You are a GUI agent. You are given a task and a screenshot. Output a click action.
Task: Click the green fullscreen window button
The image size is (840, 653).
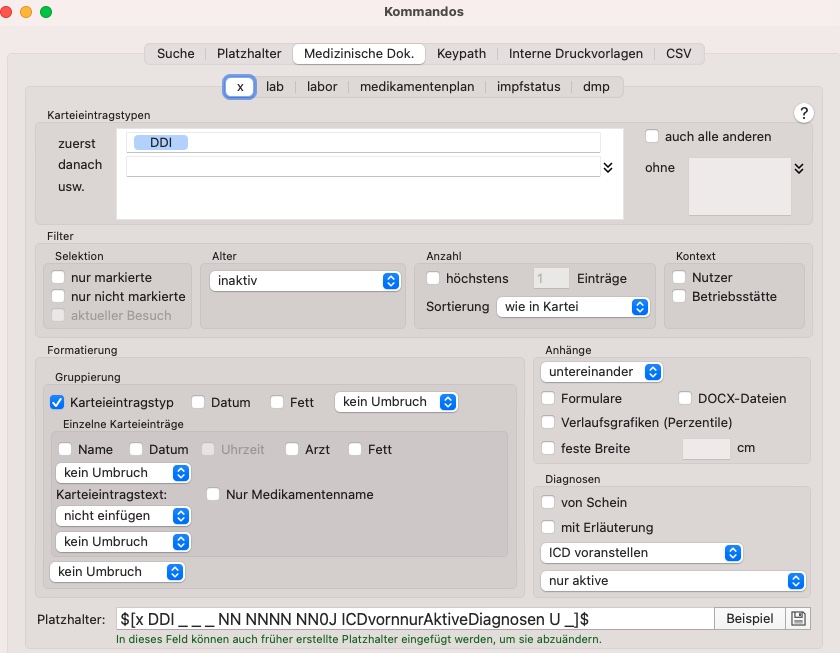pos(46,12)
